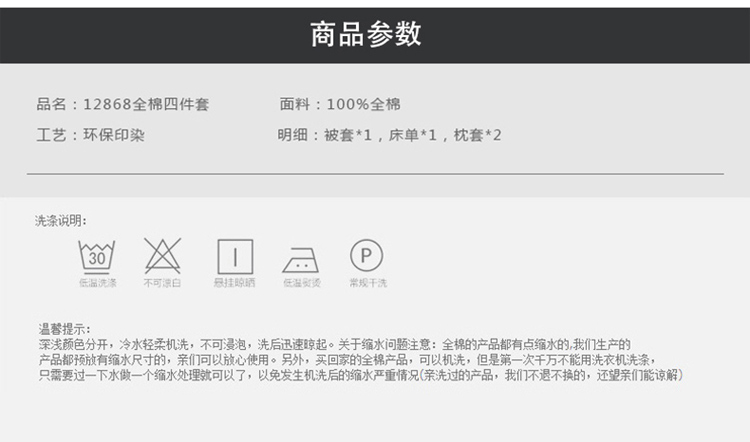Click the 30-degree low temperature wash icon
This screenshot has width=750, height=442.
pyautogui.click(x=97, y=257)
